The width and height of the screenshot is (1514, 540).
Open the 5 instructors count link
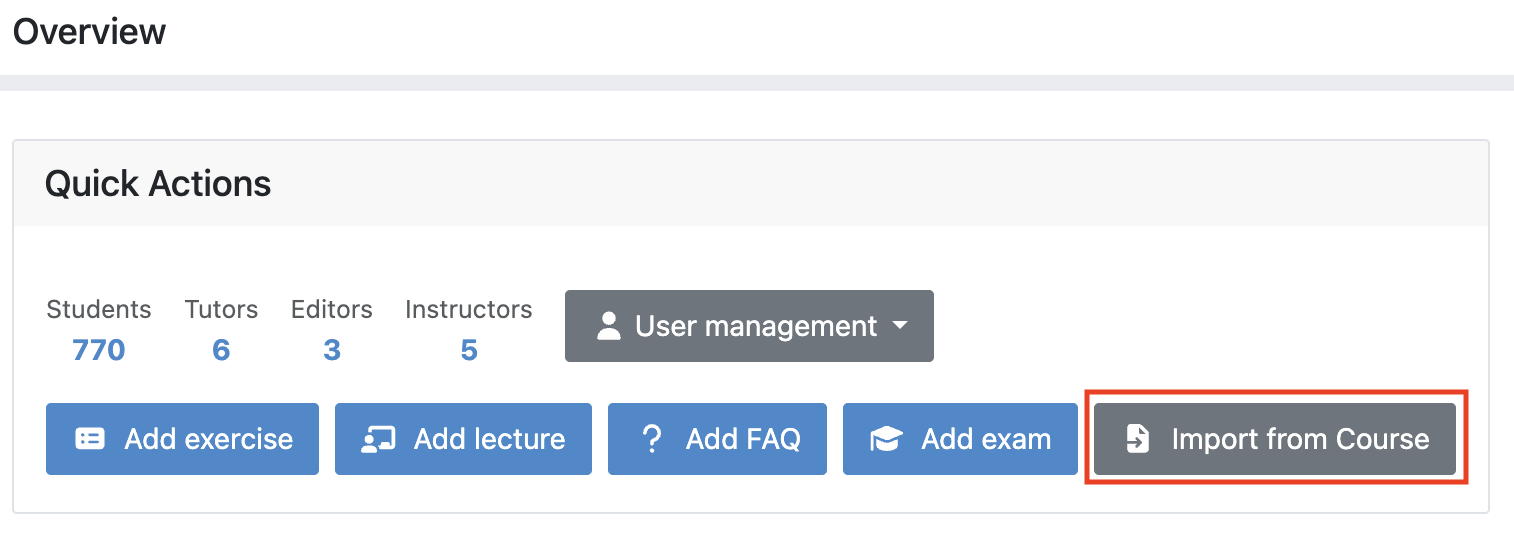tap(469, 350)
